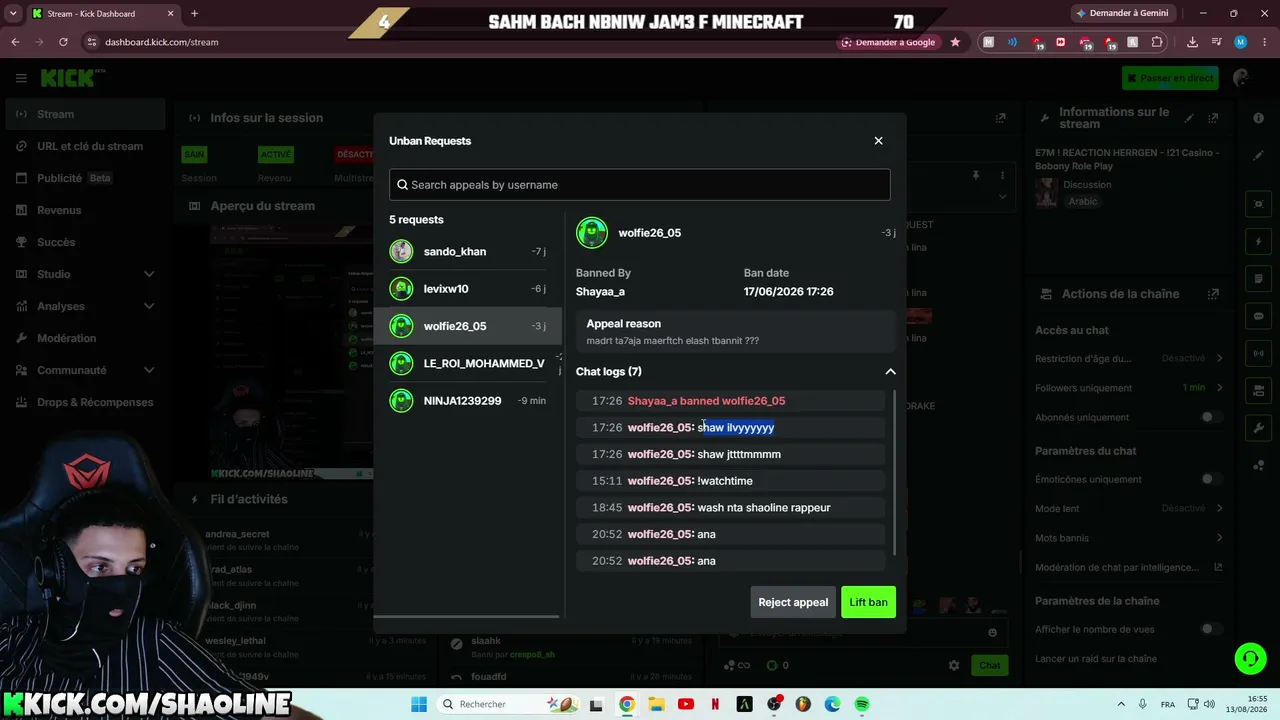This screenshot has width=1280, height=720.
Task: Click the Passer en direct button
Action: click(1170, 78)
